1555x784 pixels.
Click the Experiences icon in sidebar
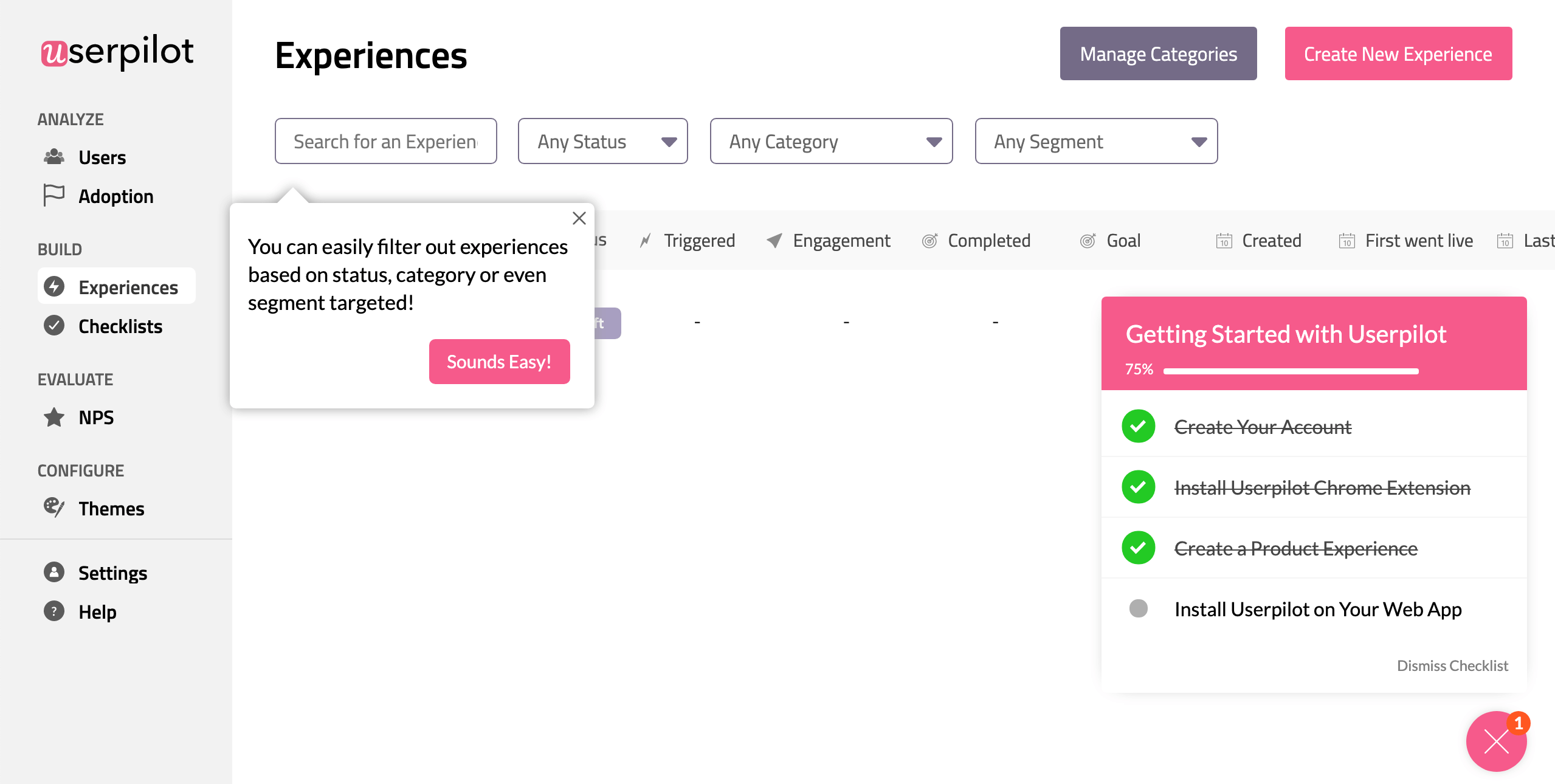[53, 287]
